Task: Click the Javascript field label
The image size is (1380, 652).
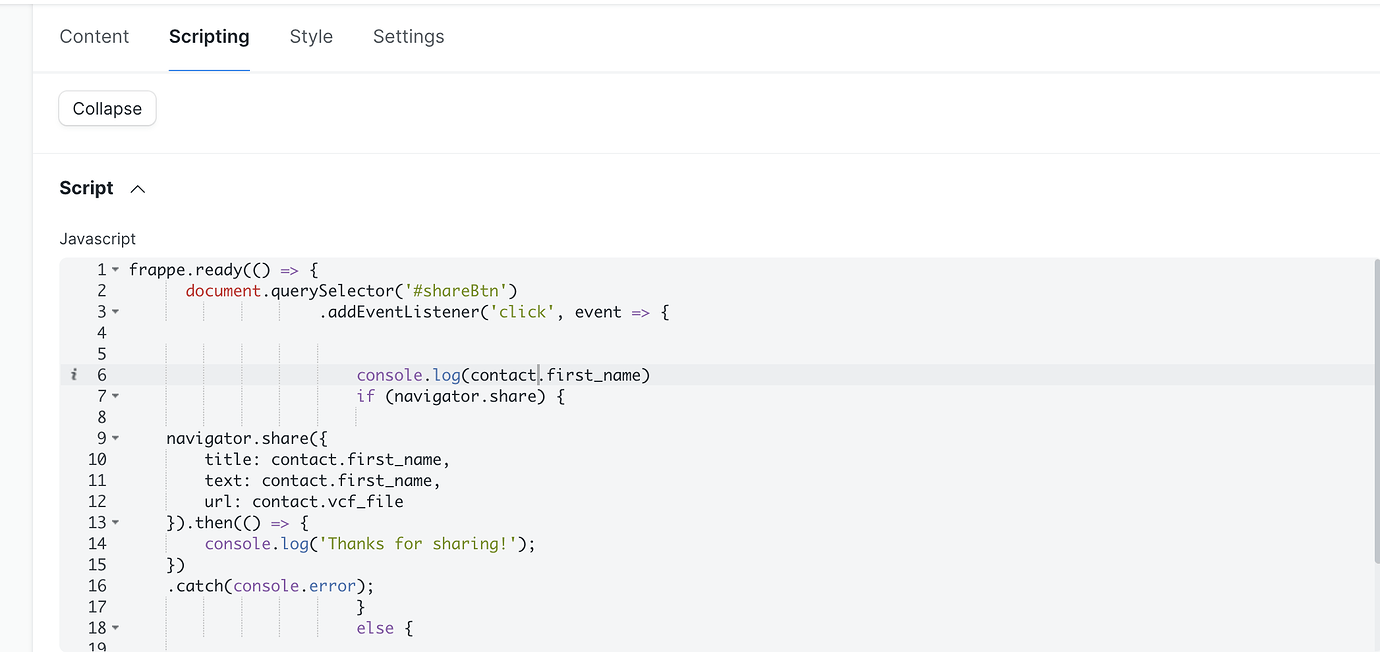Action: (x=98, y=239)
